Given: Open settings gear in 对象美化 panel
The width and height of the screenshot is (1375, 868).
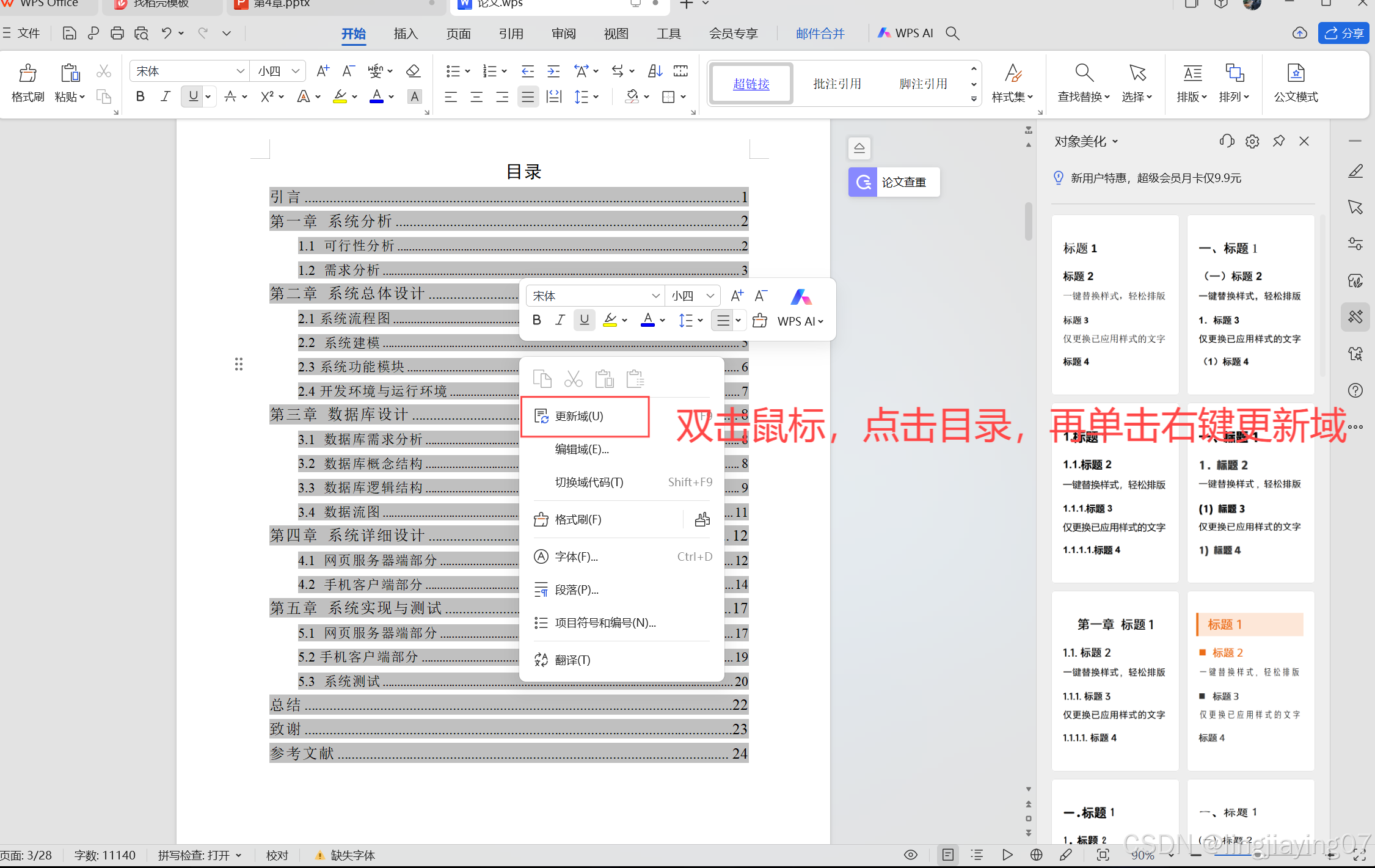Looking at the screenshot, I should click(1252, 142).
